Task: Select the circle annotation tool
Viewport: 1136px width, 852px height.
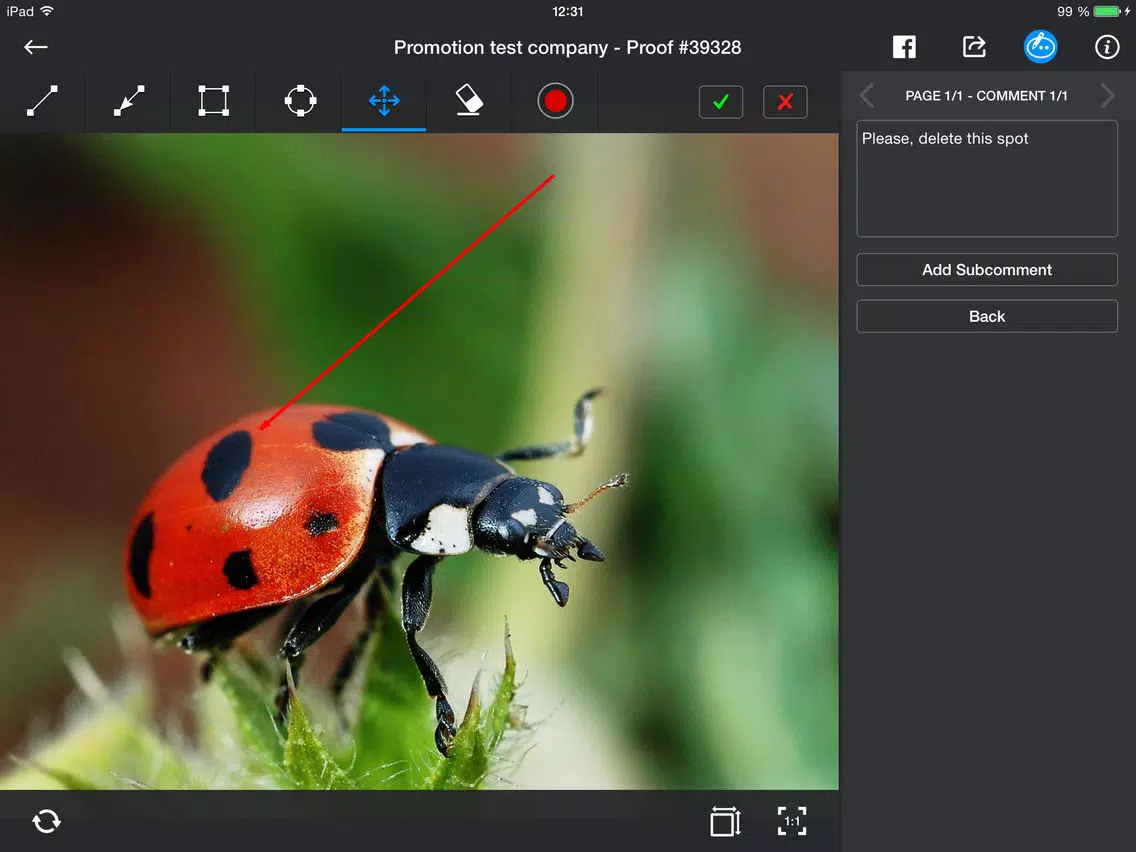Action: pos(300,101)
